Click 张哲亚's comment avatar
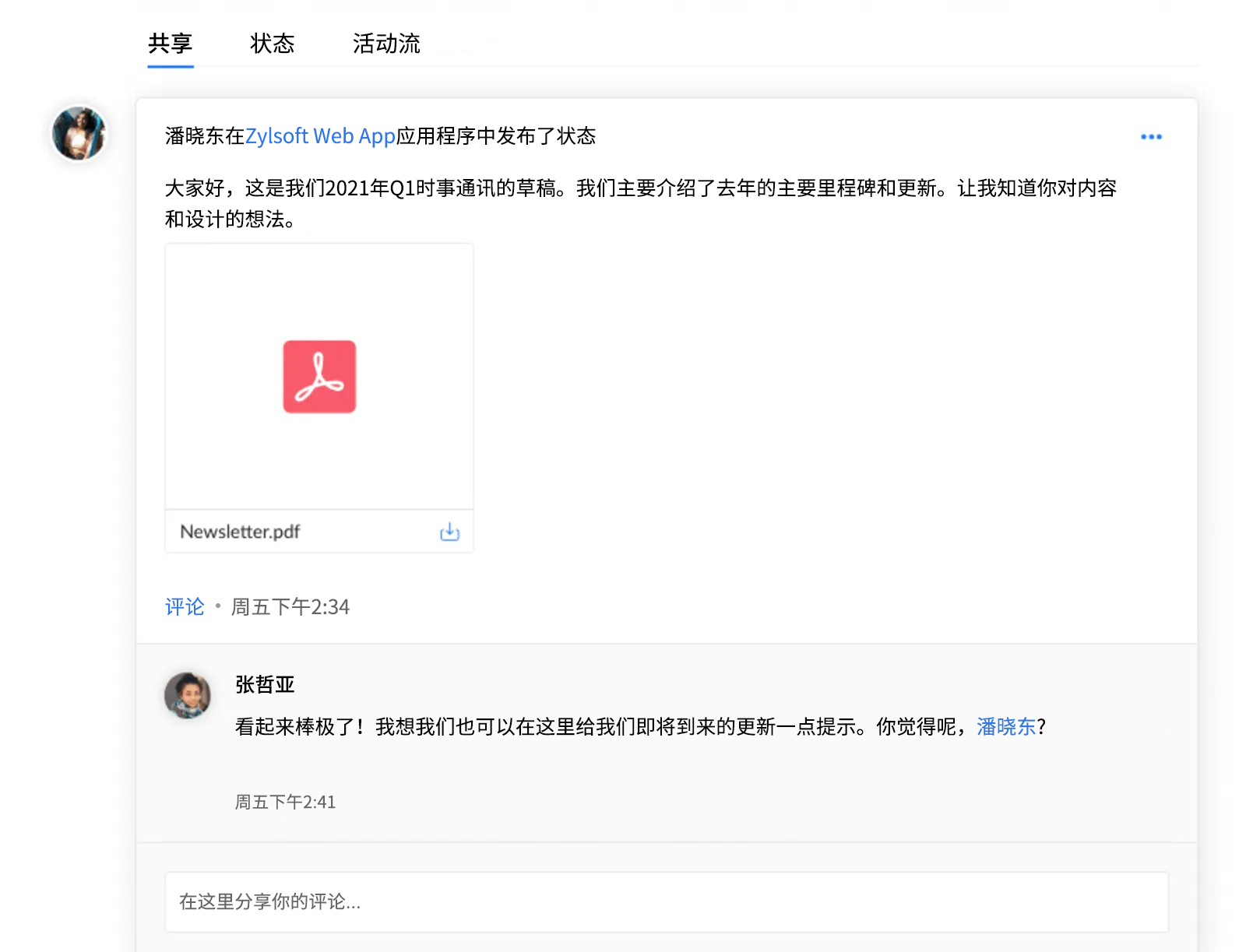1246x952 pixels. 188,695
